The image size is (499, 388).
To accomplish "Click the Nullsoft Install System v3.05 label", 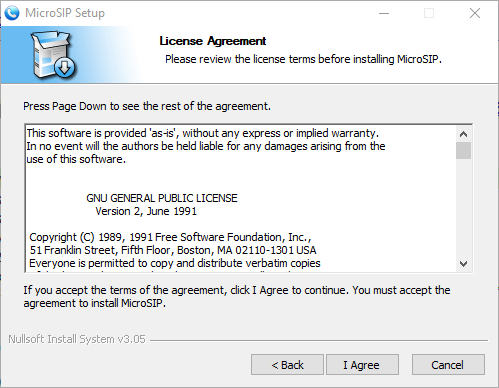I will click(77, 339).
